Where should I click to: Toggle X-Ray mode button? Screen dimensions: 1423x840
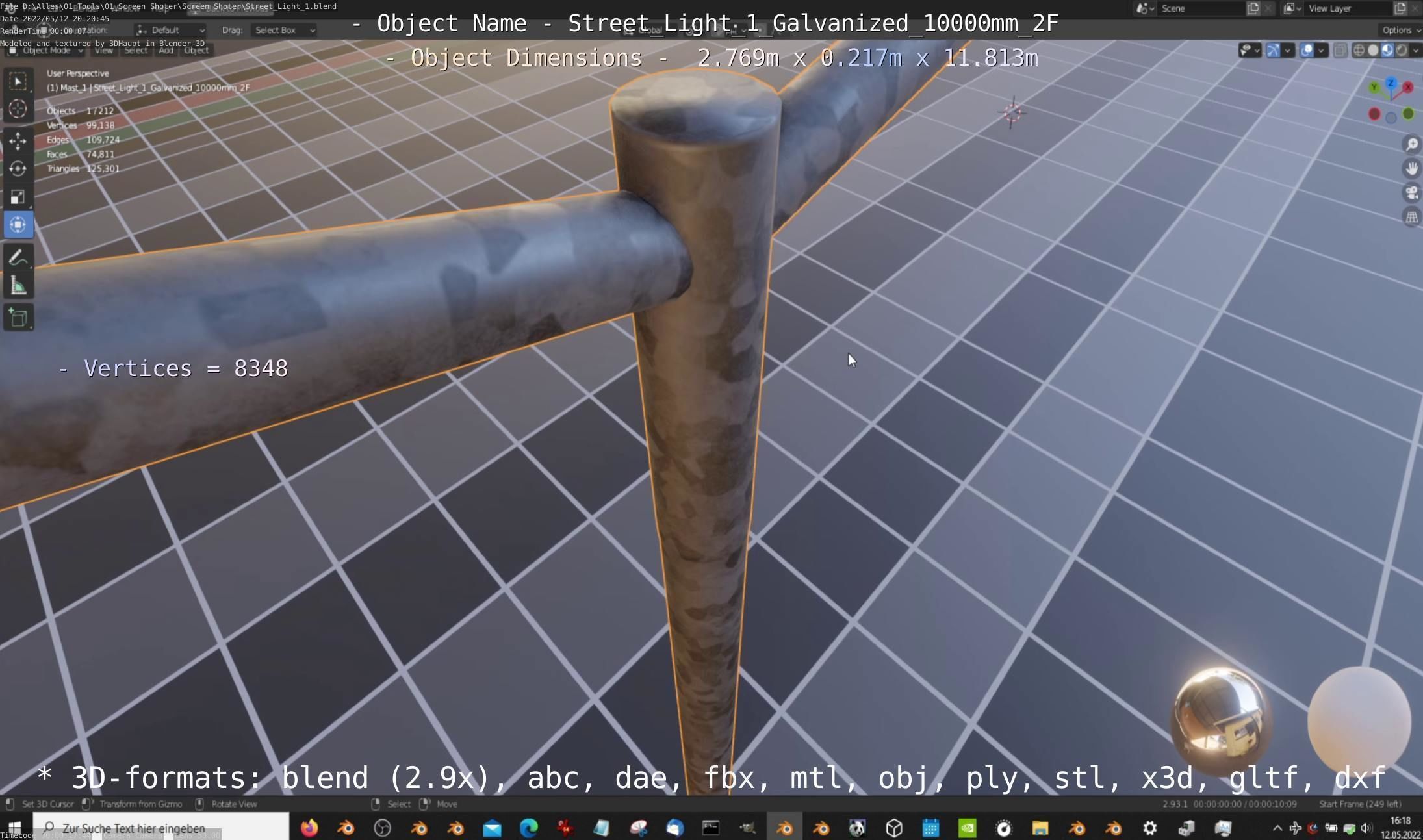tap(1340, 51)
